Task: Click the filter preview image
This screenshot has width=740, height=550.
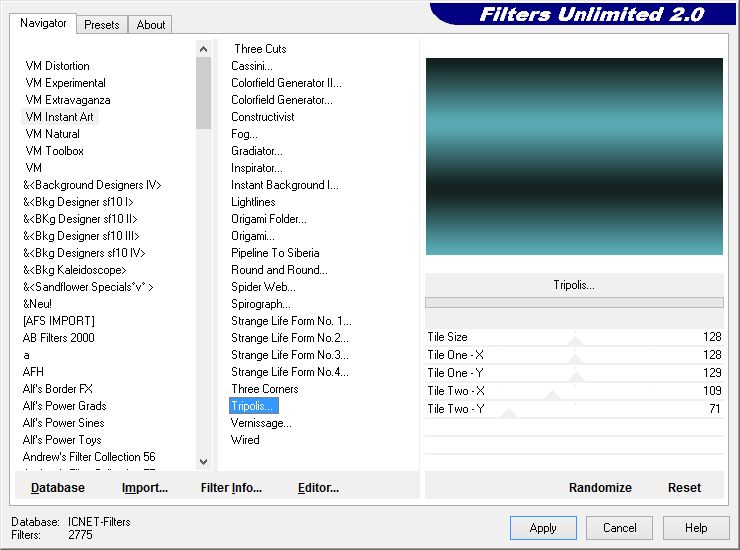Action: point(574,156)
